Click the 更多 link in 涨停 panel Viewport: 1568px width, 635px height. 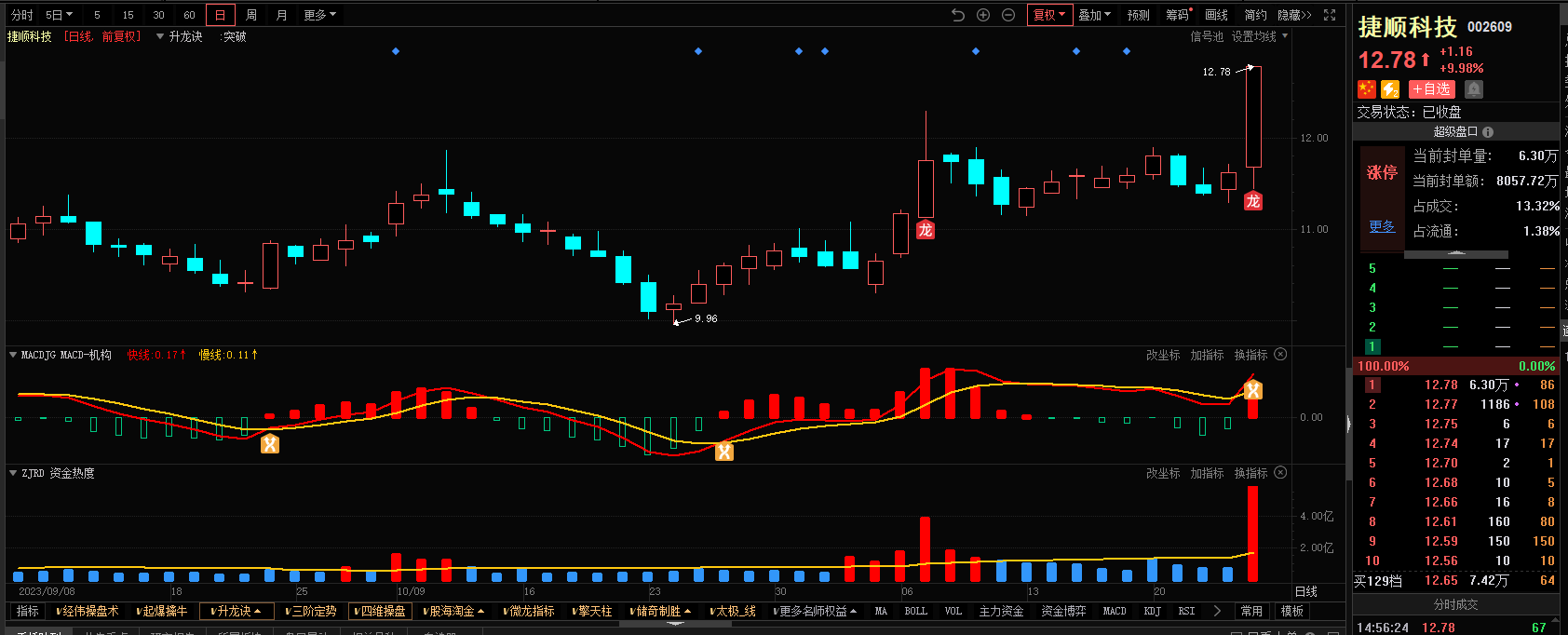[1382, 226]
